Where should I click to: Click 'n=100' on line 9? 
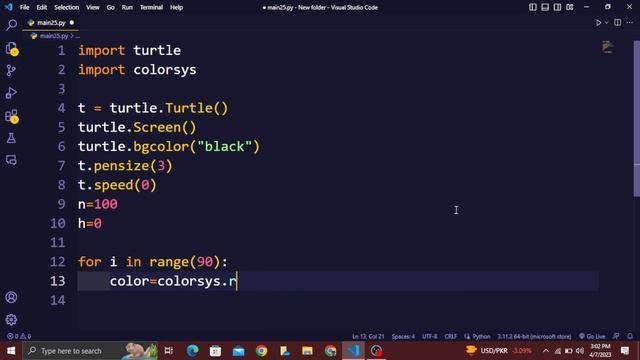click(98, 204)
